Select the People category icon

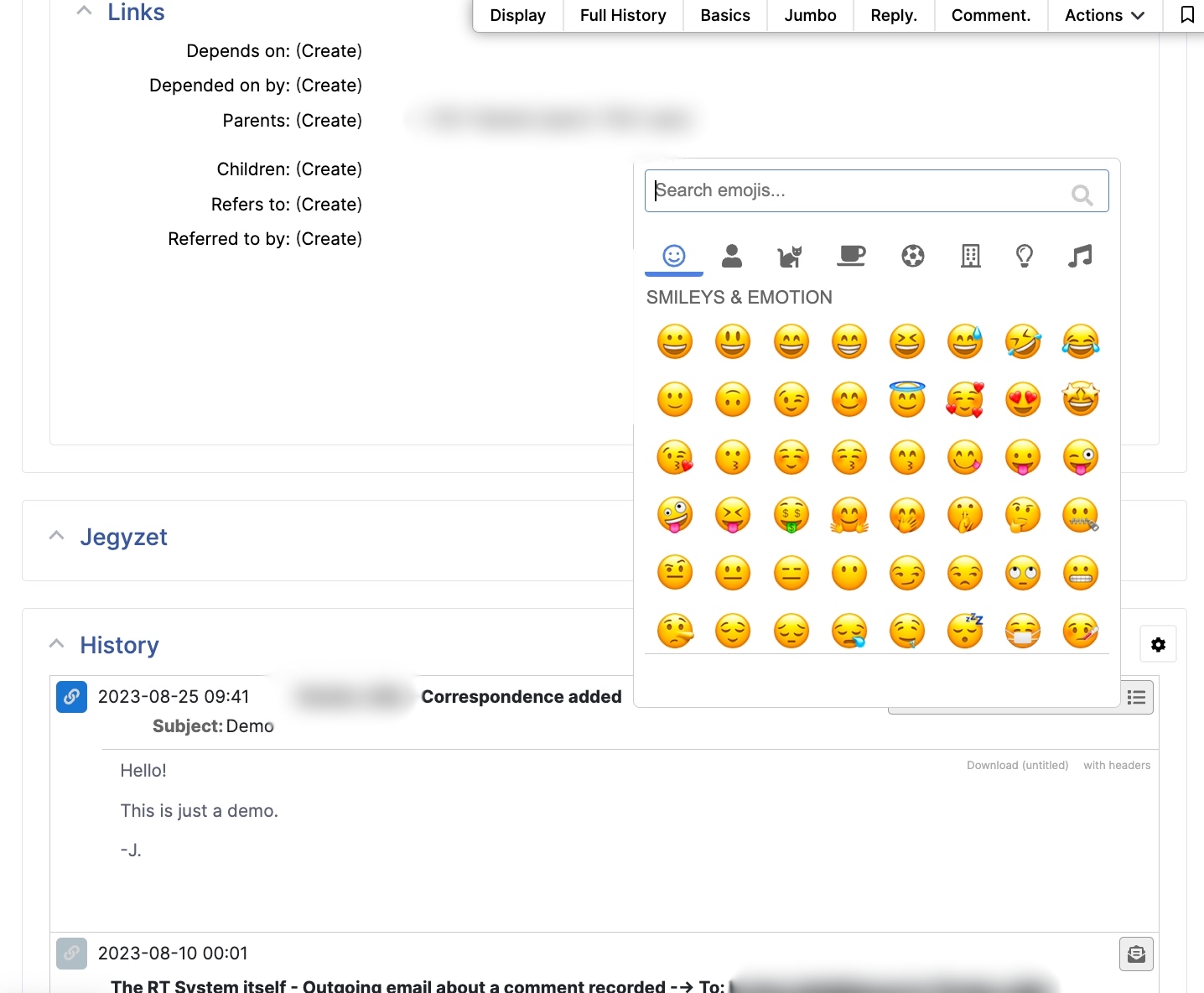coord(732,256)
